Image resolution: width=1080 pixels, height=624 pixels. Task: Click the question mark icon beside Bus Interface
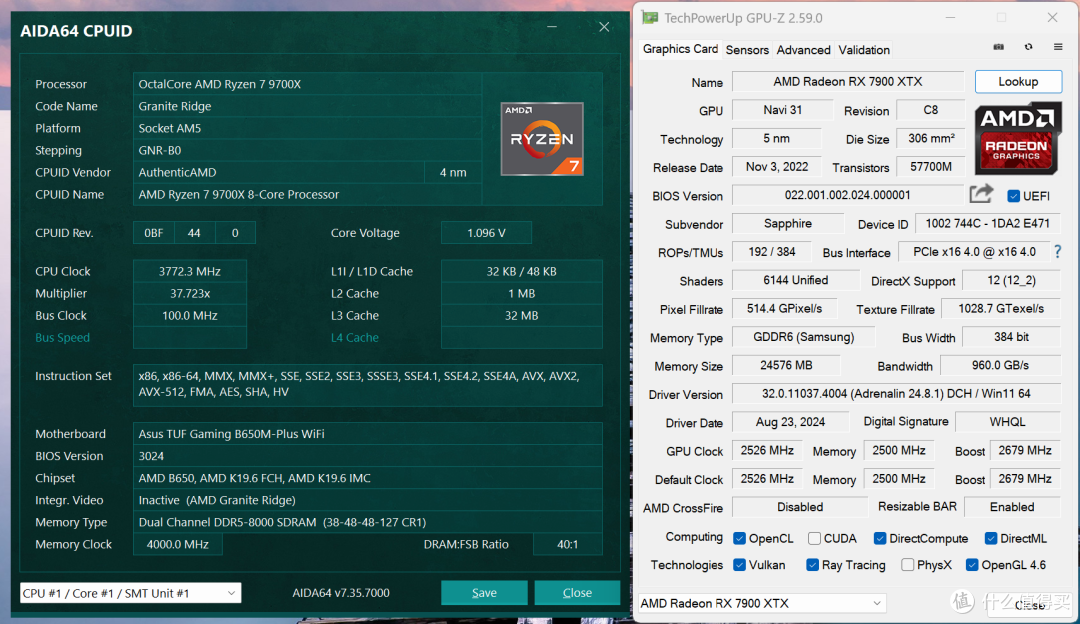coord(1057,252)
